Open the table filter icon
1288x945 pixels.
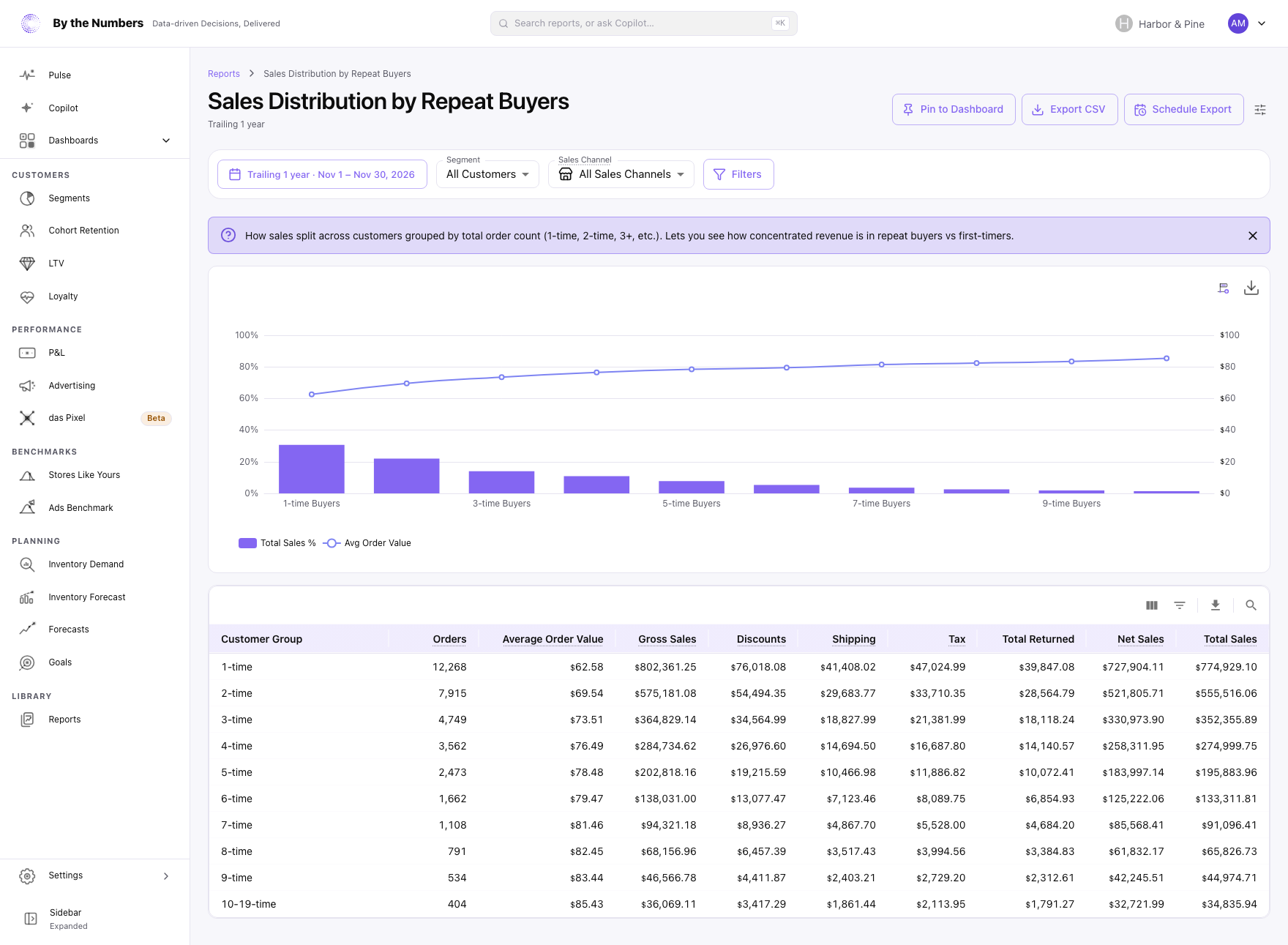point(1180,605)
